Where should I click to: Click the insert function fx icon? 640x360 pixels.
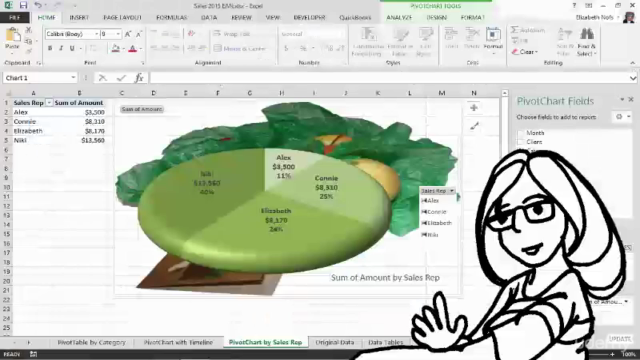(139, 78)
